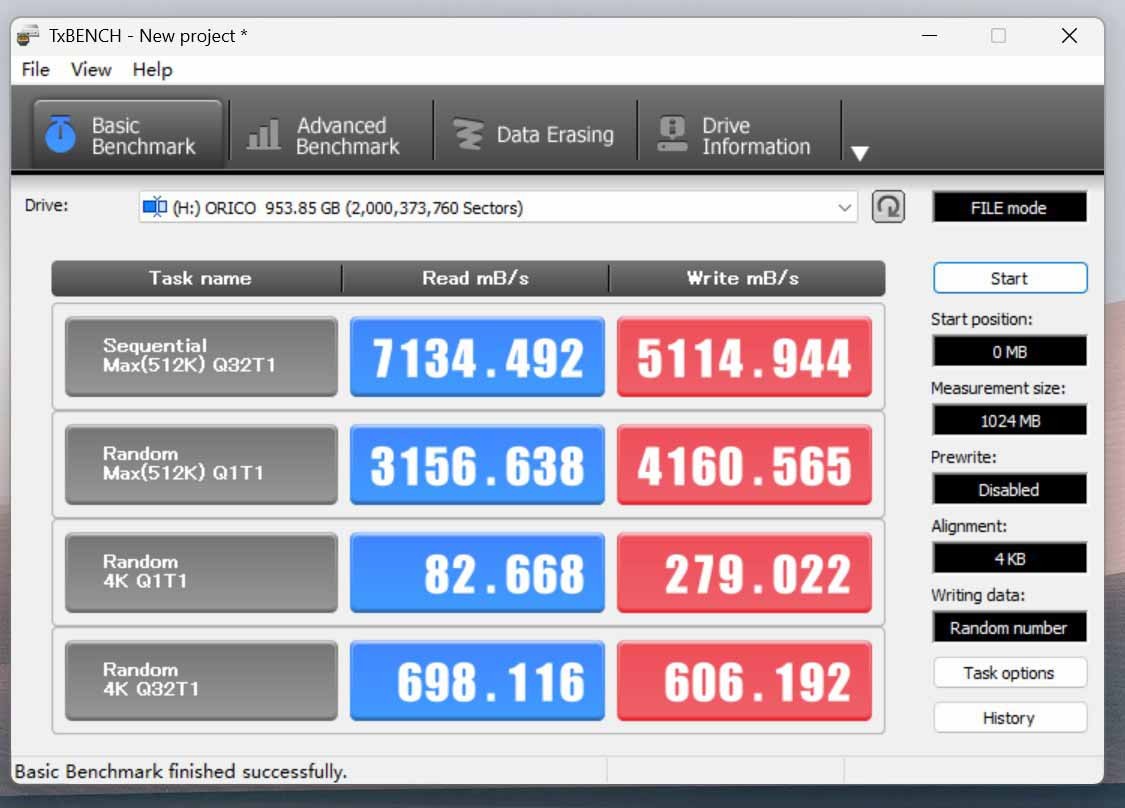This screenshot has width=1125, height=808.
Task: Switch to Drive Information tab
Action: [739, 135]
